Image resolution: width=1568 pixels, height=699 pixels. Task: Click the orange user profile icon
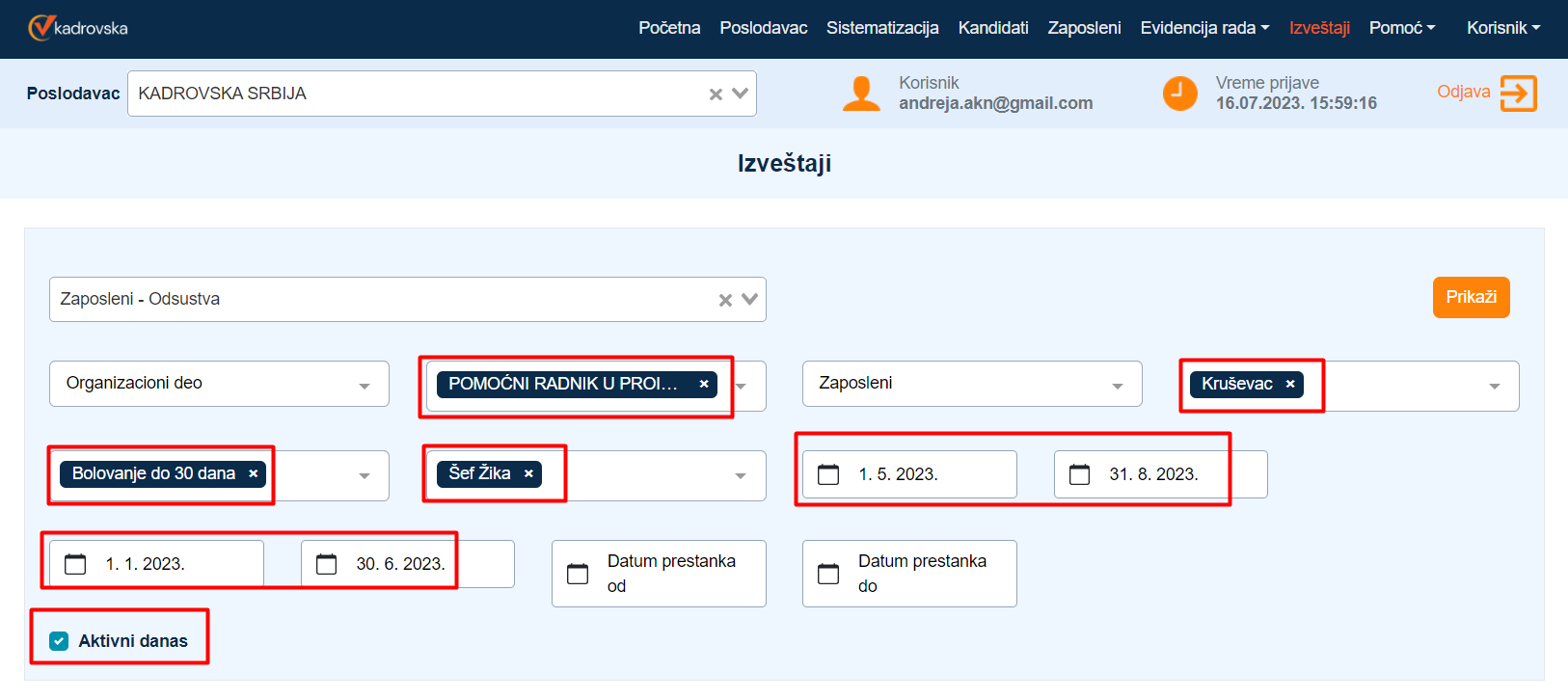pyautogui.click(x=860, y=94)
